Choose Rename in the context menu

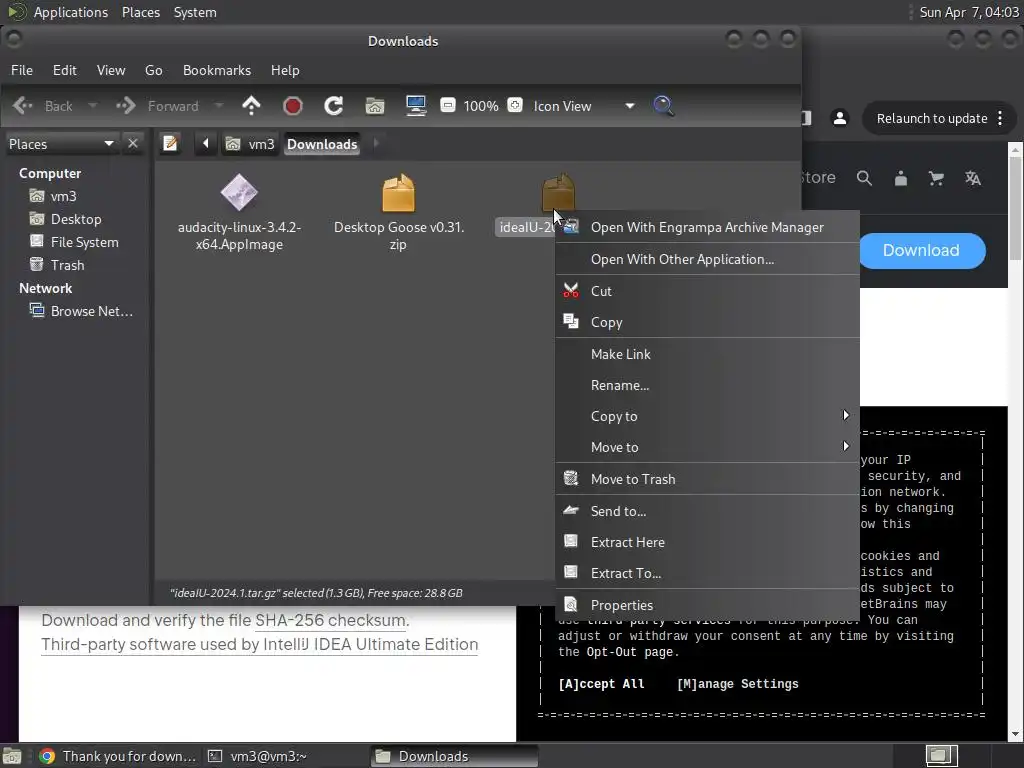[x=707, y=385]
